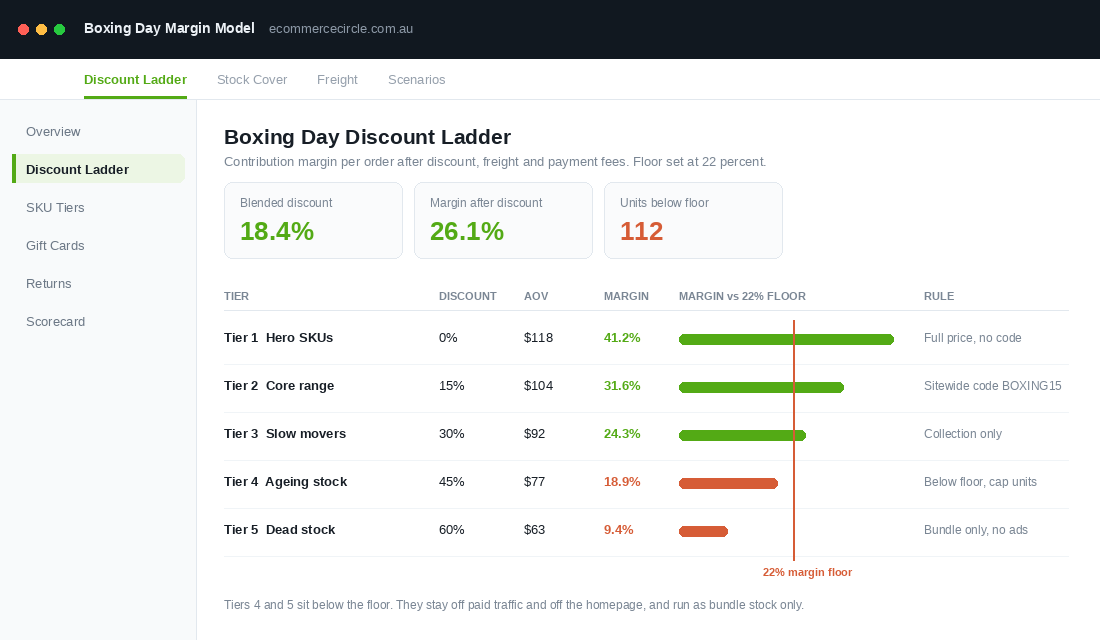Image resolution: width=1100 pixels, height=640 pixels.
Task: Click the Tier 5 red margin bar
Action: tap(704, 531)
